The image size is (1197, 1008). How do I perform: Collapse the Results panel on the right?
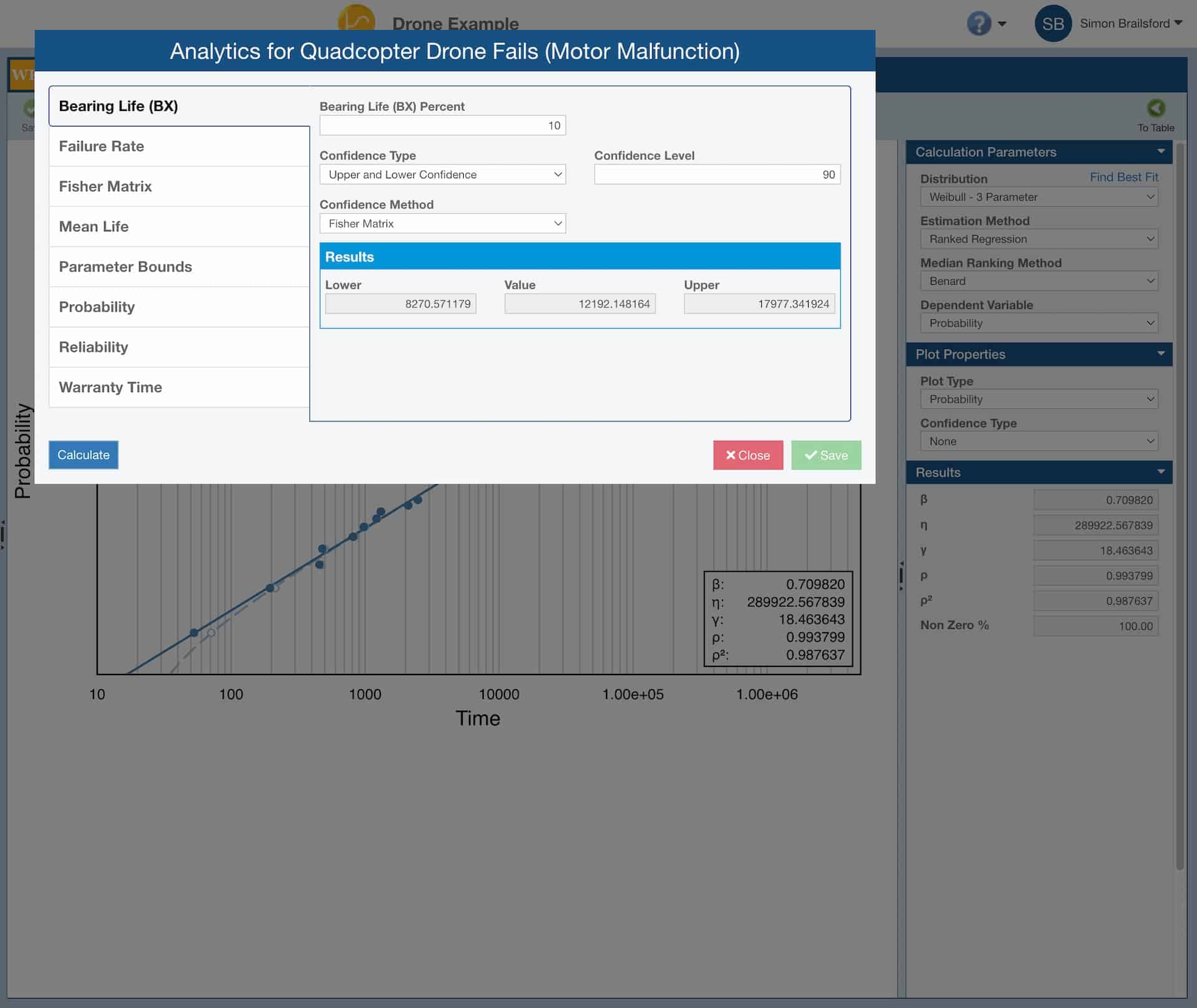point(1161,472)
